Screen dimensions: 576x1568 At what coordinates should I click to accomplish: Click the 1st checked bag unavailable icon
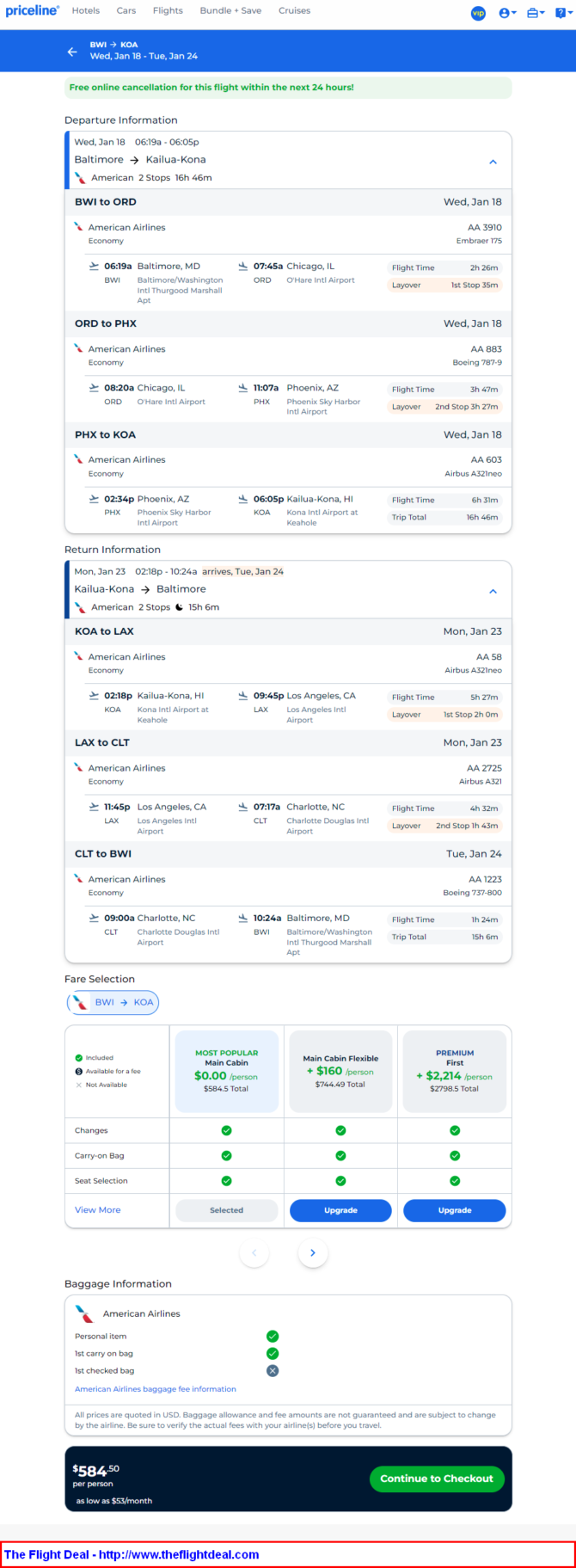pyautogui.click(x=273, y=1370)
